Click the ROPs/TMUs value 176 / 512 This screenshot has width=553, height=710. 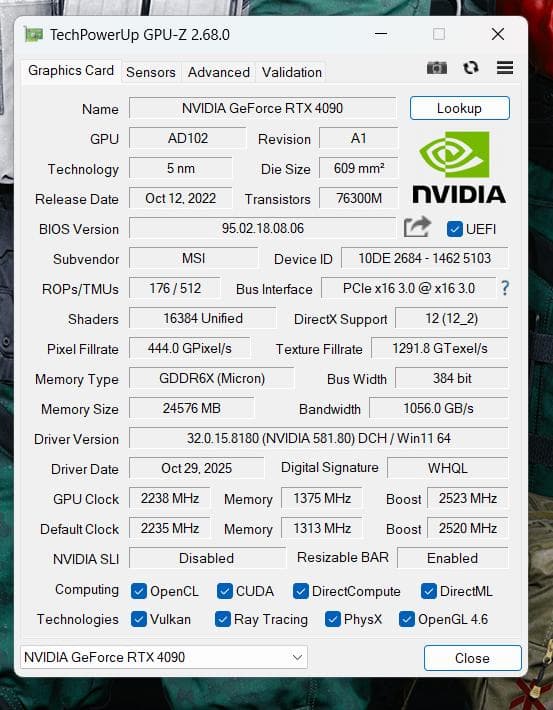pyautogui.click(x=175, y=288)
